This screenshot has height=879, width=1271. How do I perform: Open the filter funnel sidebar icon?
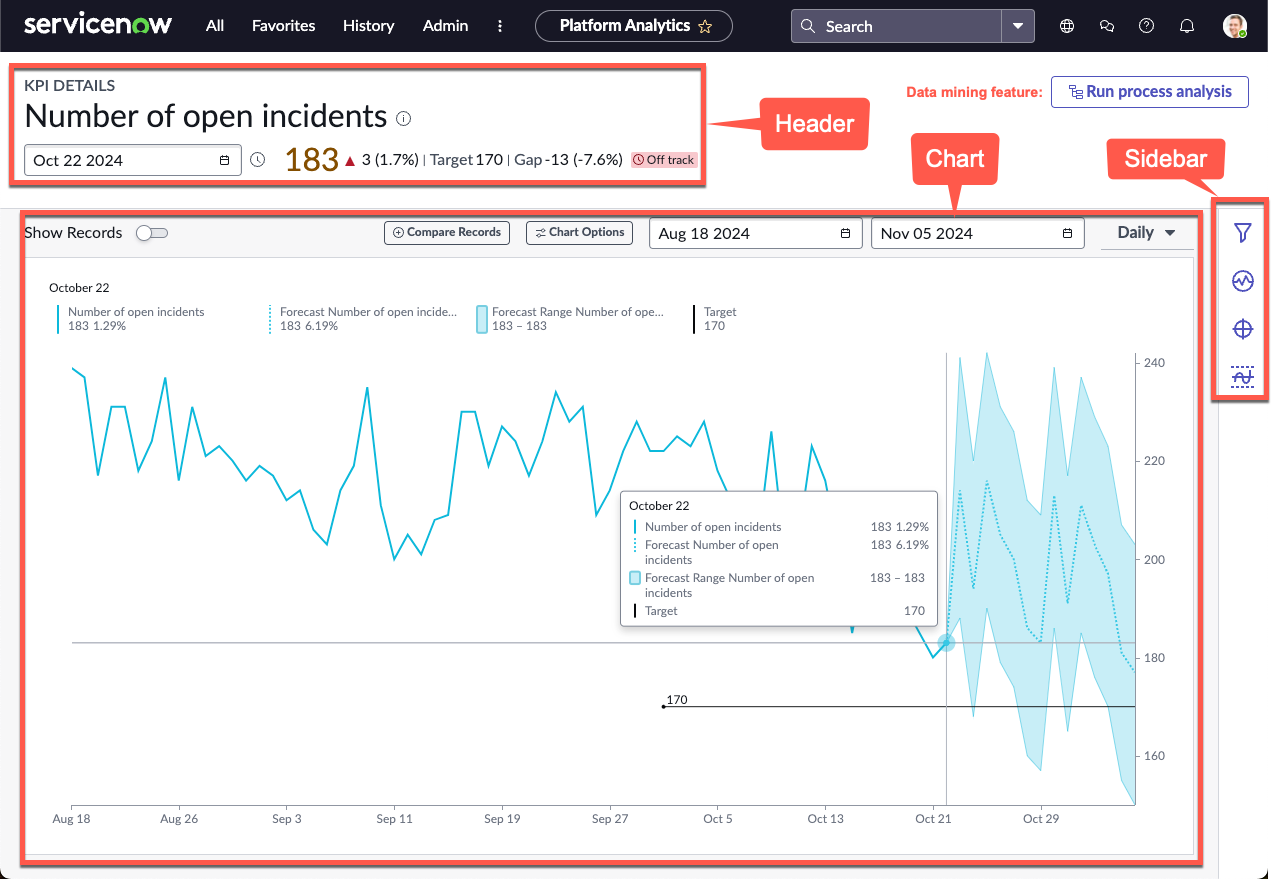1242,233
